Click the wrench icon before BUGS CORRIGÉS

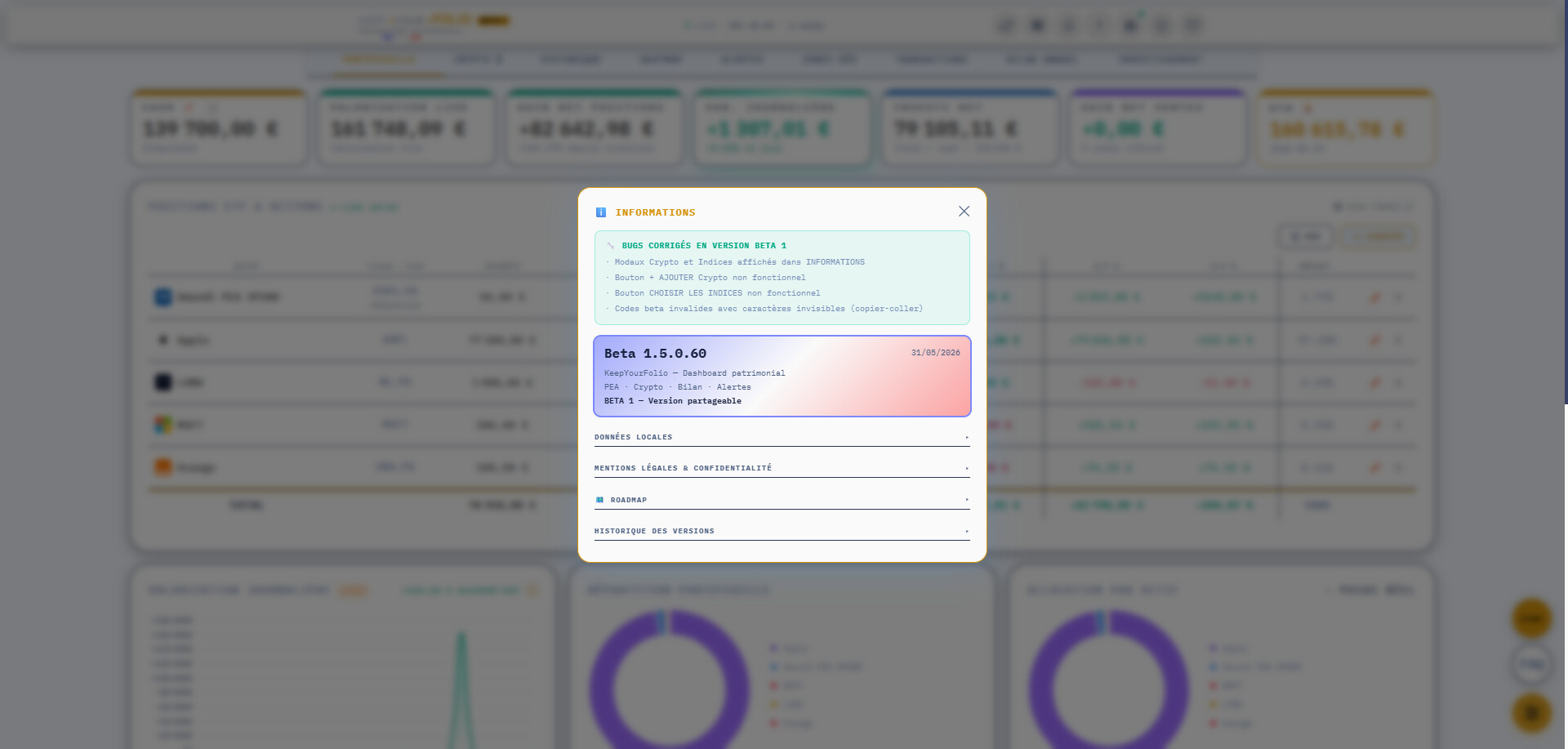click(610, 246)
